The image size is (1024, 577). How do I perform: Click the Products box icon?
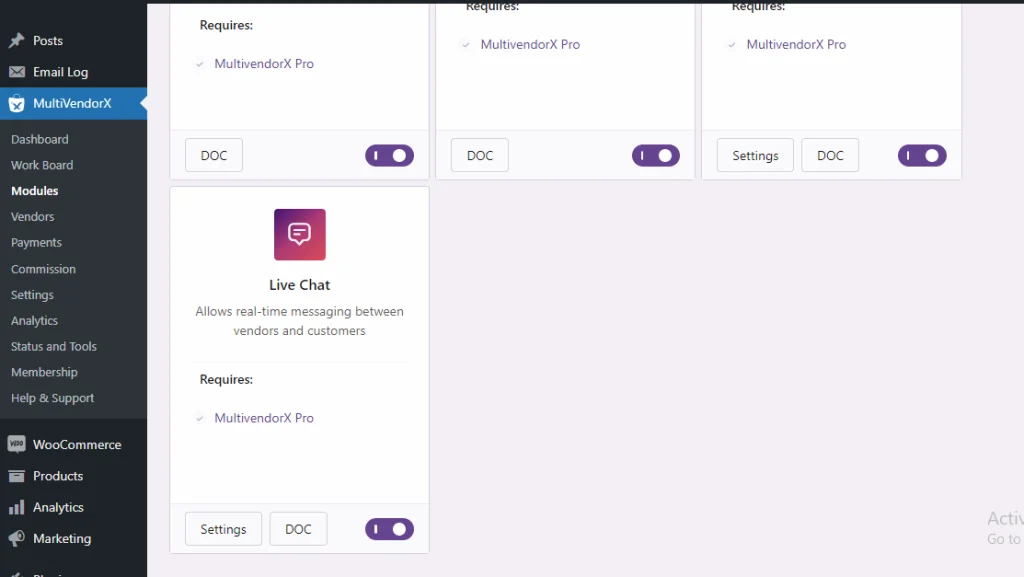click(x=16, y=476)
